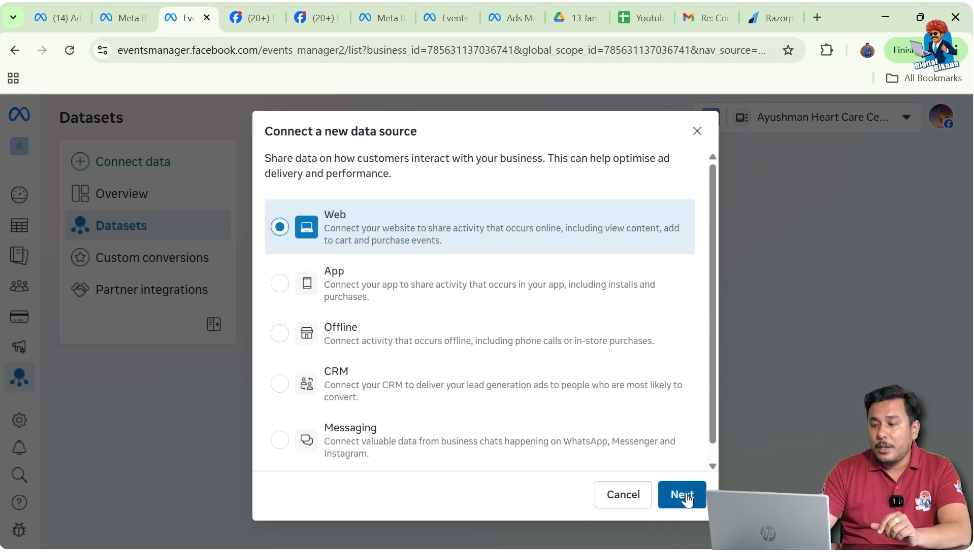Open the All Bookmarks folder
The image size is (974, 552).
(x=924, y=78)
